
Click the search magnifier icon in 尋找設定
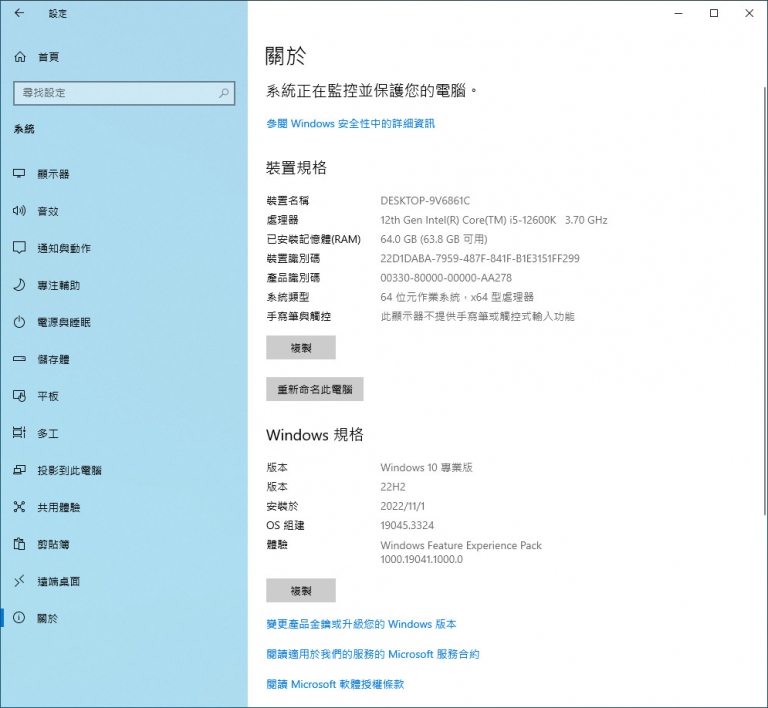pyautogui.click(x=224, y=93)
